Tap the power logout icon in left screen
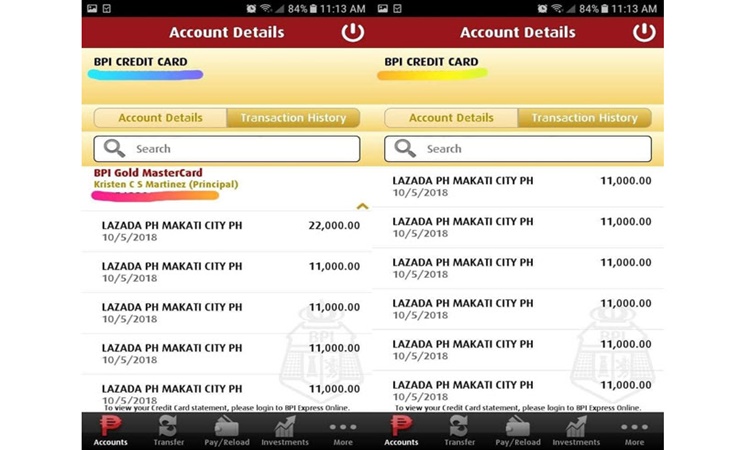 coord(352,32)
